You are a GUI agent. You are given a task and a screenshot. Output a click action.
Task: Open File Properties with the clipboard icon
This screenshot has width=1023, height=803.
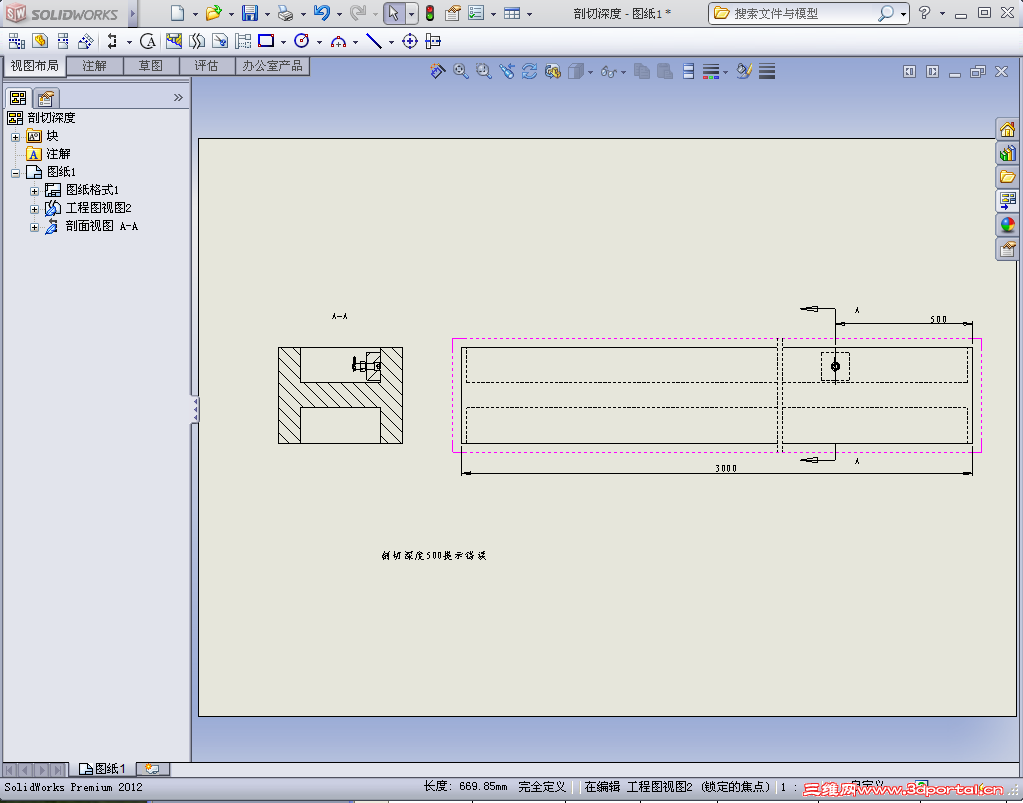453,13
